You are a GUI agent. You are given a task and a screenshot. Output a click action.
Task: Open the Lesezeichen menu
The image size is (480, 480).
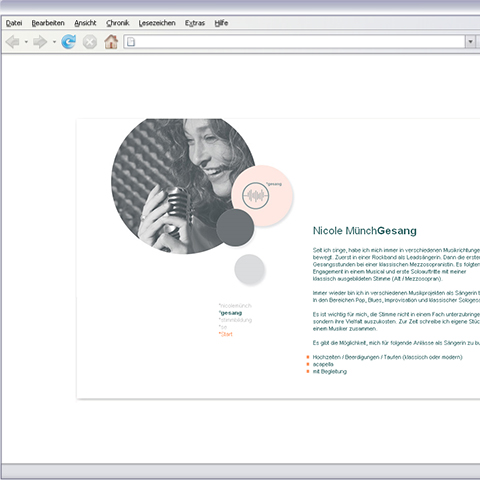[x=157, y=23]
